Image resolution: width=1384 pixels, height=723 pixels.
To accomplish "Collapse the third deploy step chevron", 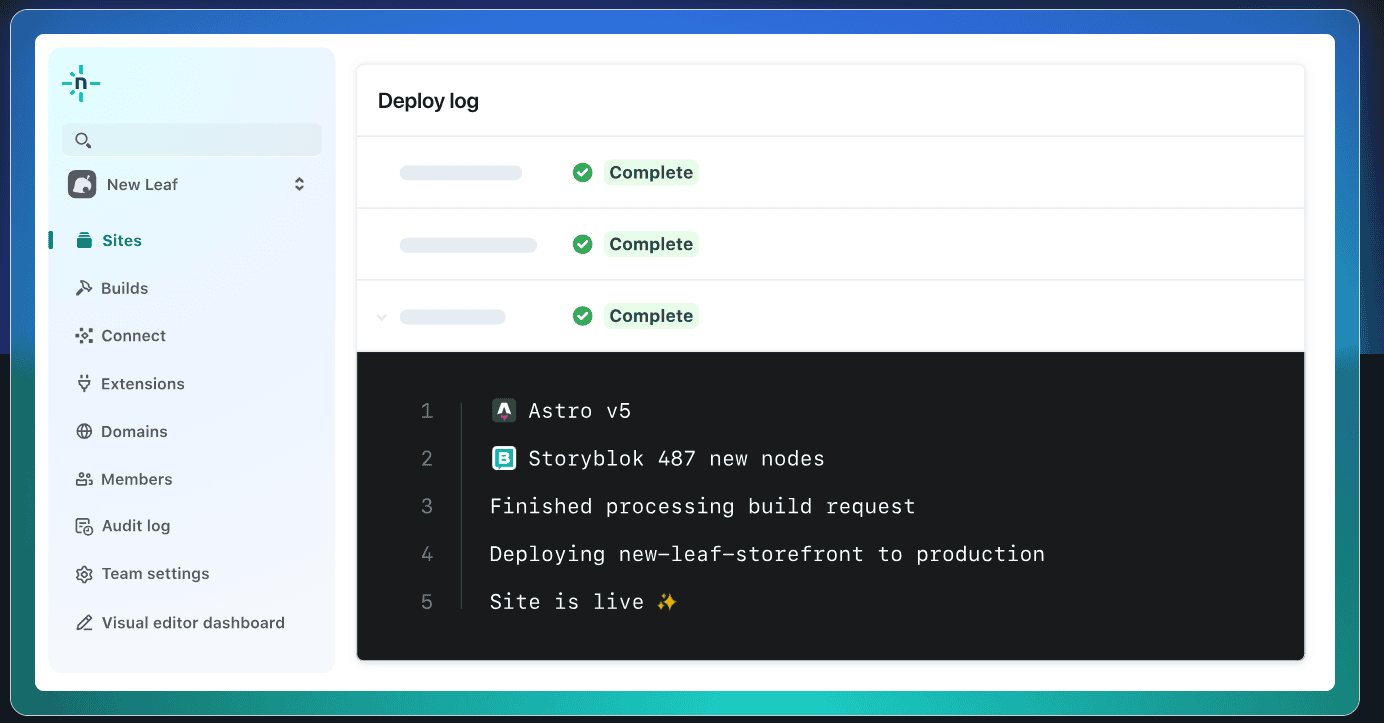I will coord(381,317).
